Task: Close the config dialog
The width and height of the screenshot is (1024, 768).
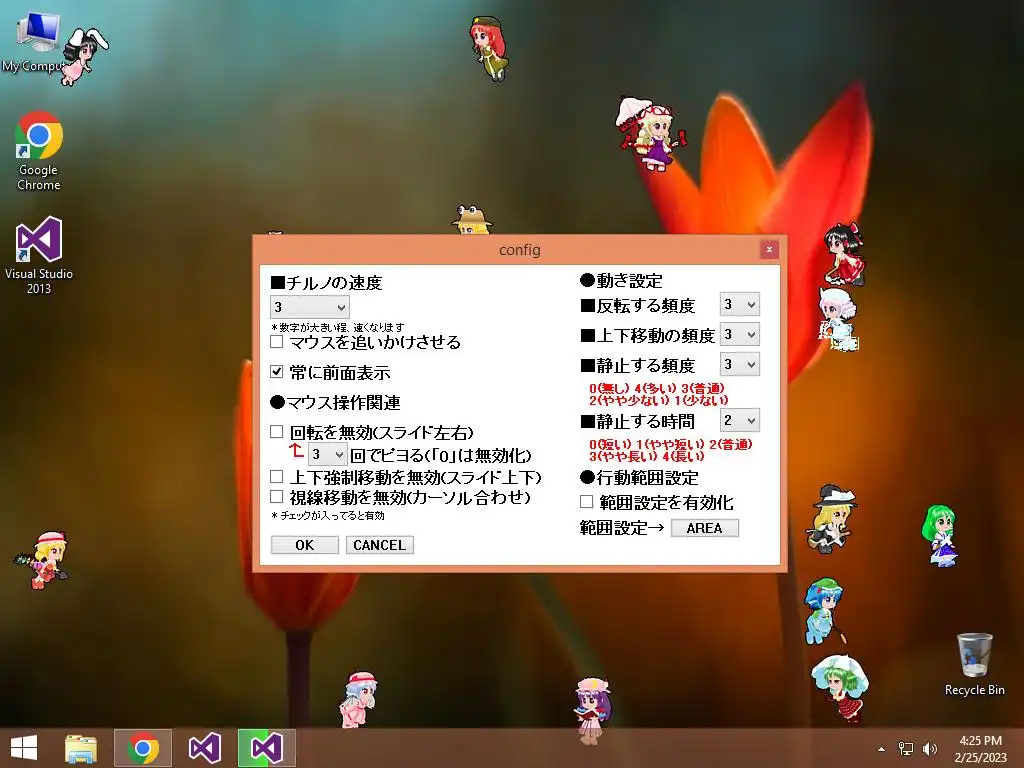Action: (769, 249)
